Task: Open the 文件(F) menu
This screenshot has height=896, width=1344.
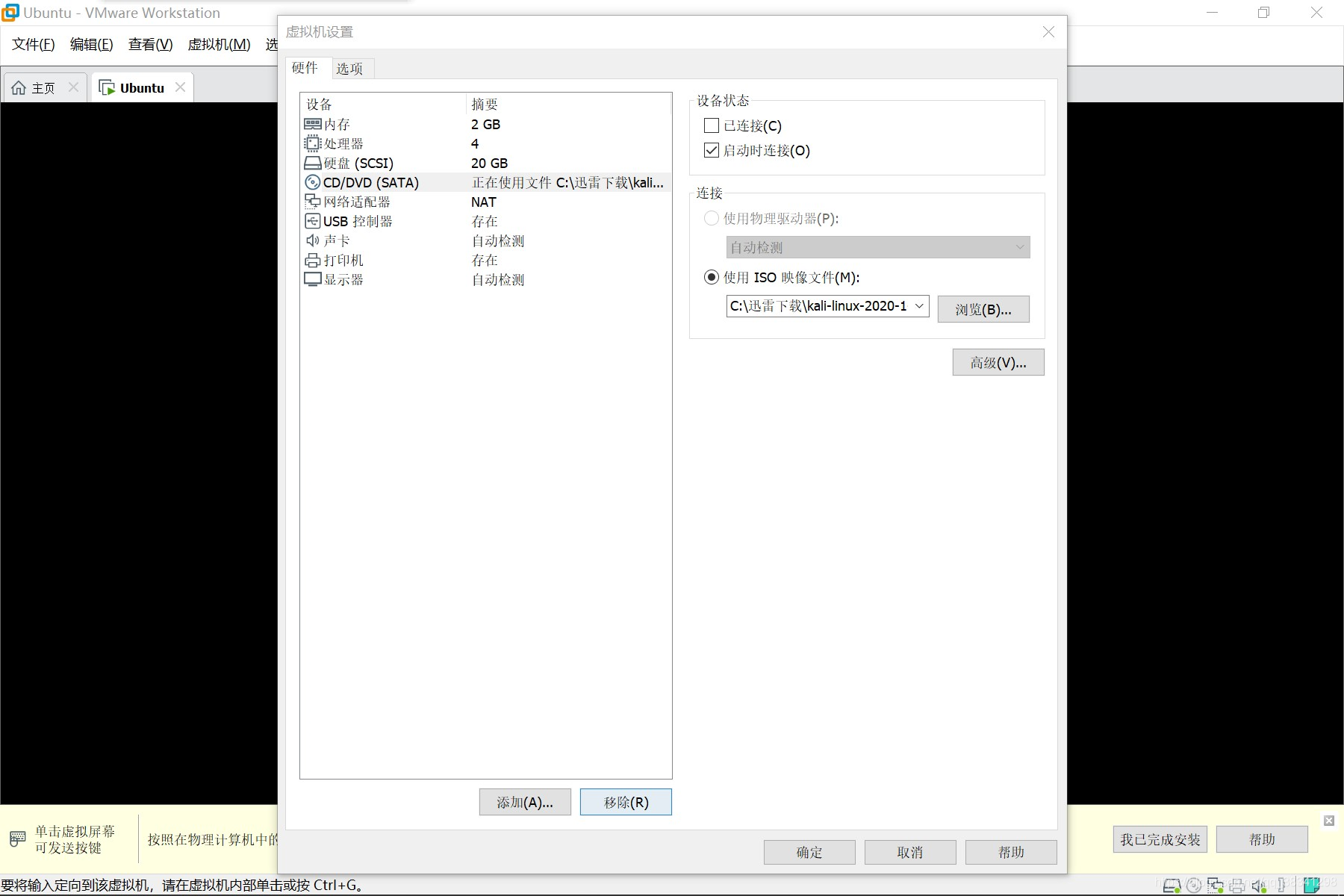Action: (x=34, y=44)
